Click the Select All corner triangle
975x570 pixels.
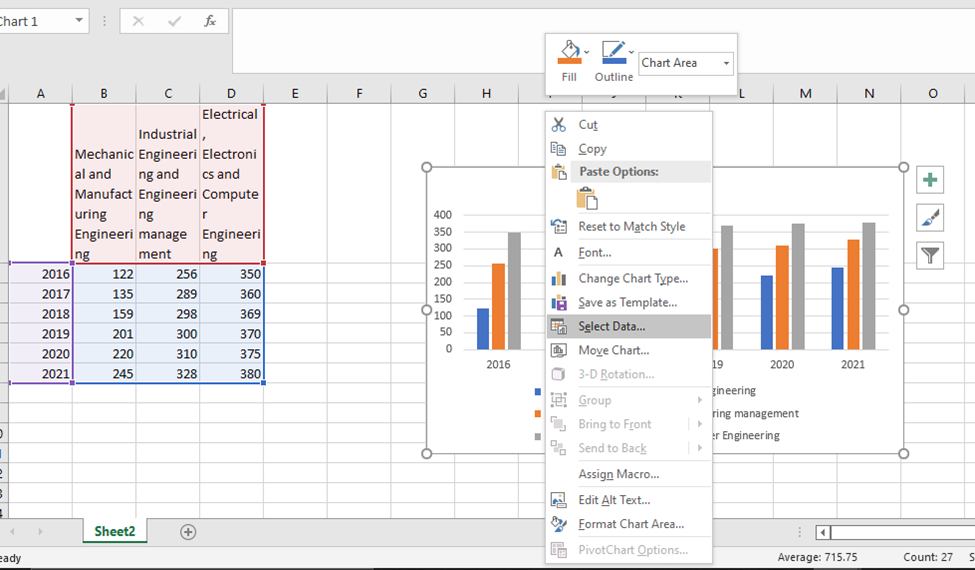pos(3,94)
